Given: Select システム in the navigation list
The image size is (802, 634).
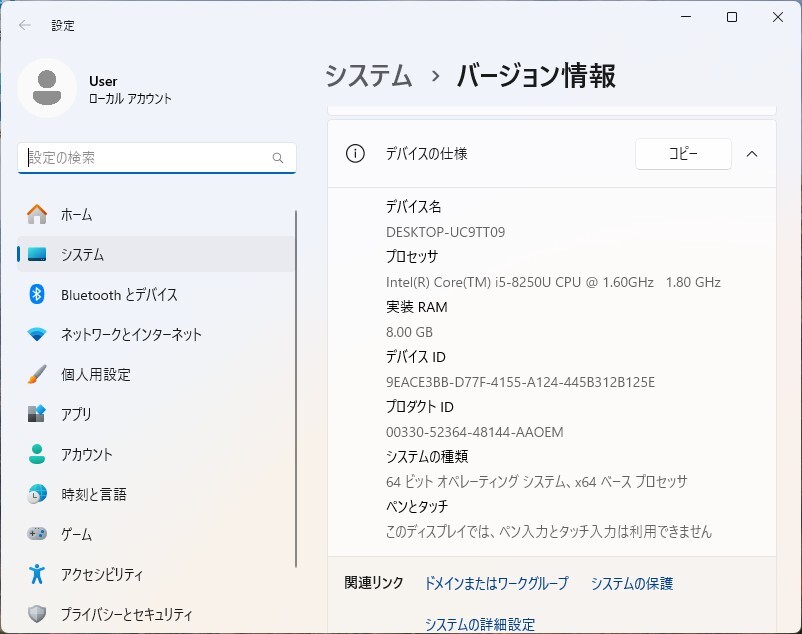Looking at the screenshot, I should [x=156, y=254].
